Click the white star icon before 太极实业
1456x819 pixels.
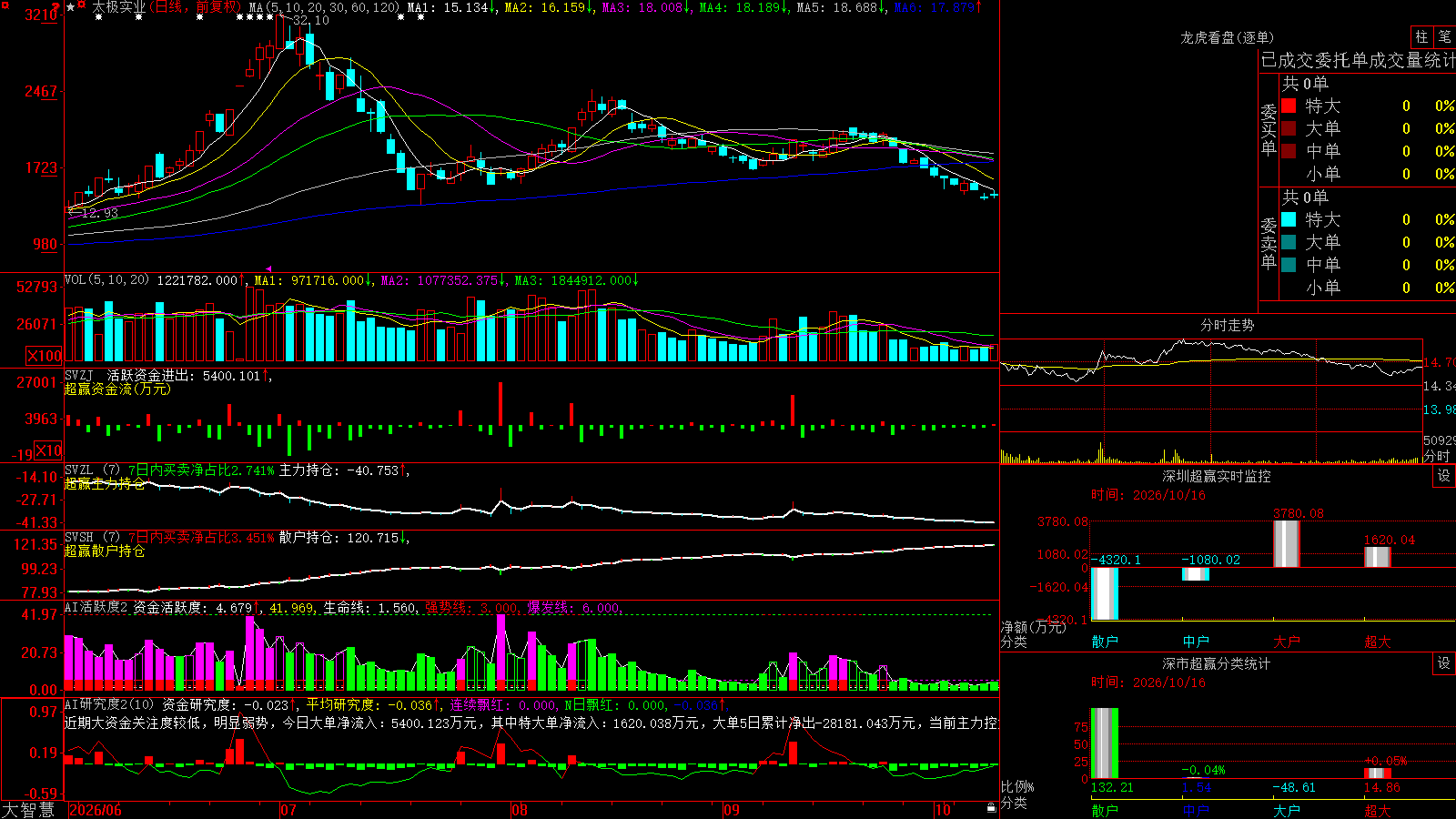pyautogui.click(x=70, y=7)
